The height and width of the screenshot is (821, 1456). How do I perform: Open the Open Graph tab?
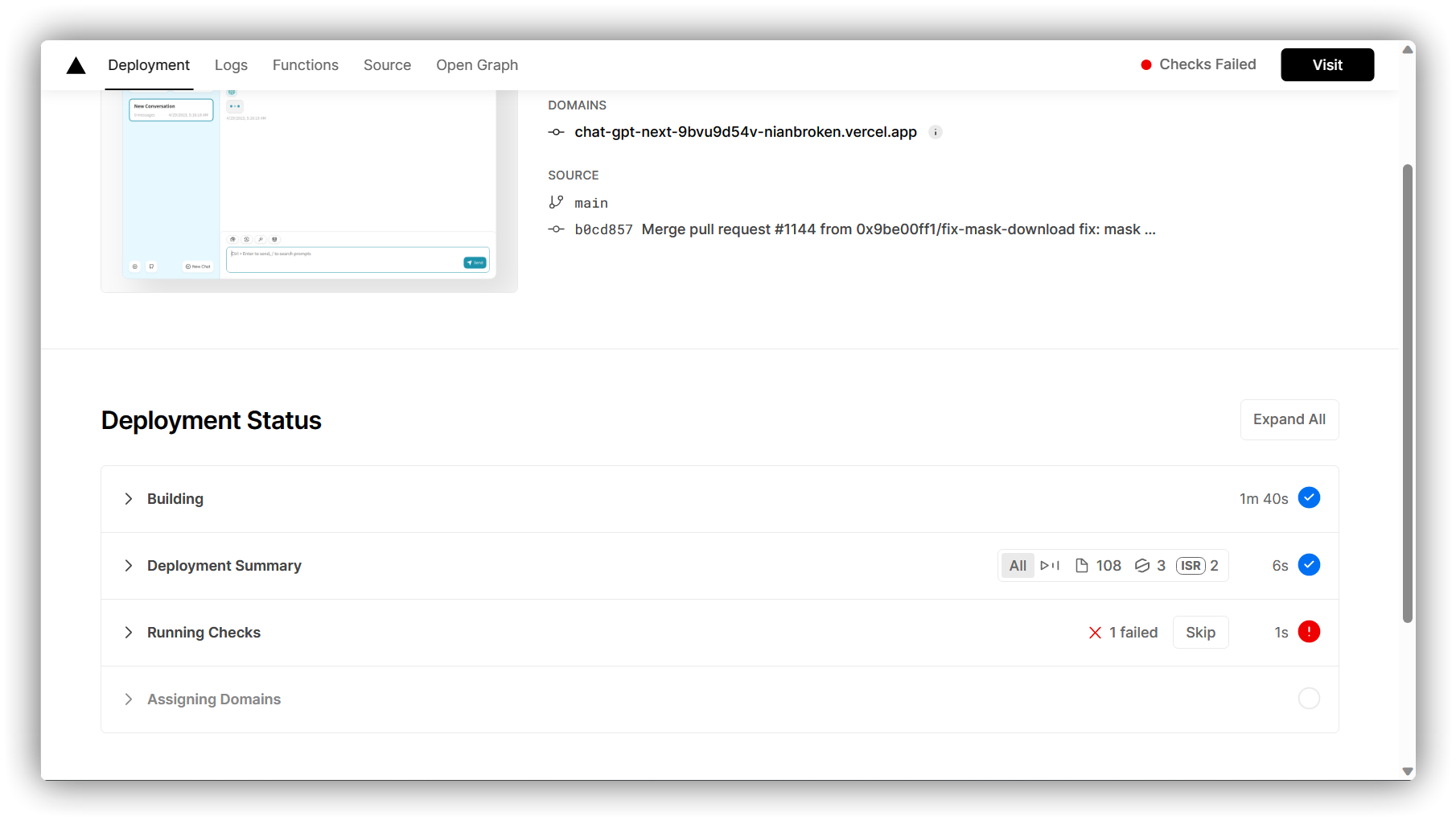[476, 64]
